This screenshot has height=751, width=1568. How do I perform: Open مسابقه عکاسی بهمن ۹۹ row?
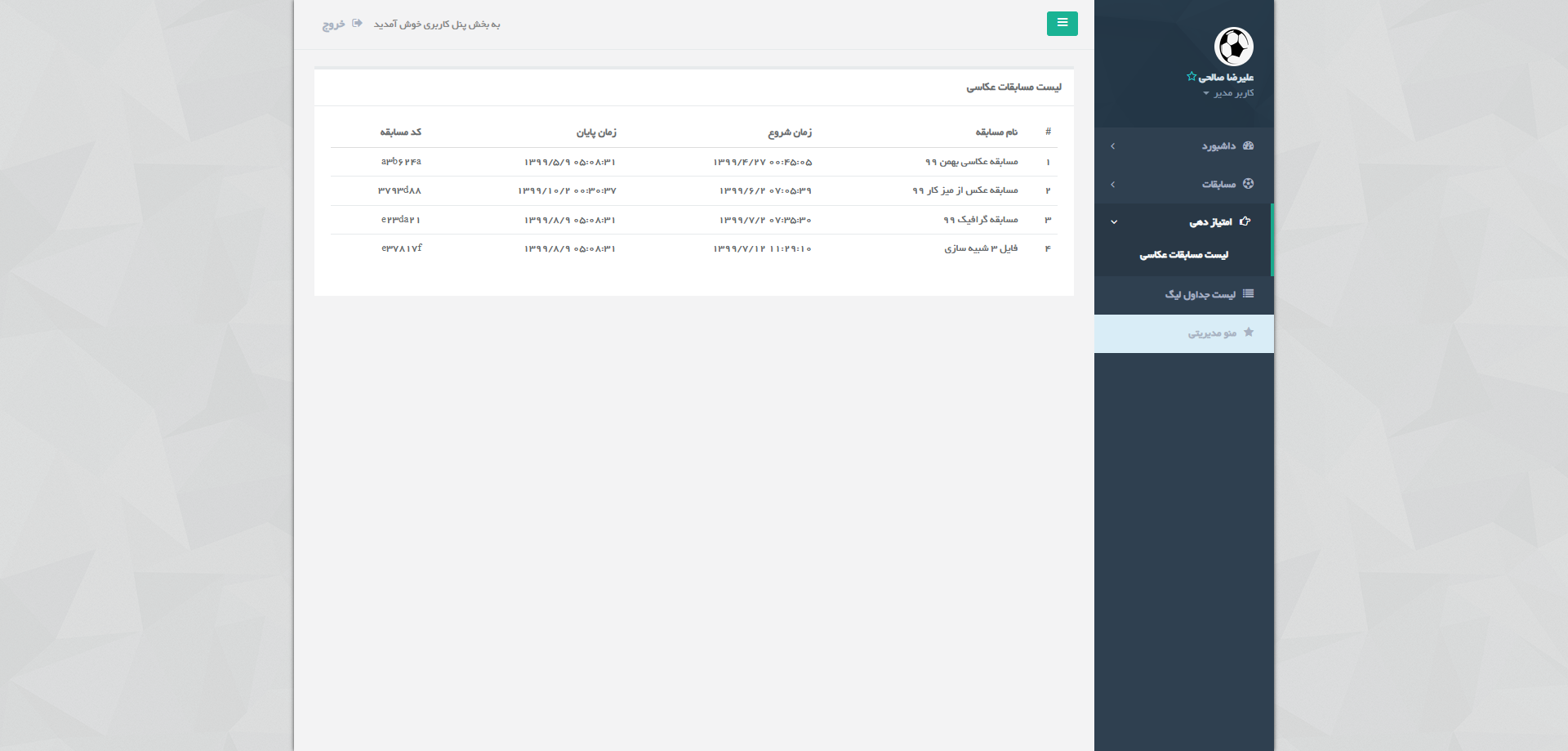tap(971, 162)
